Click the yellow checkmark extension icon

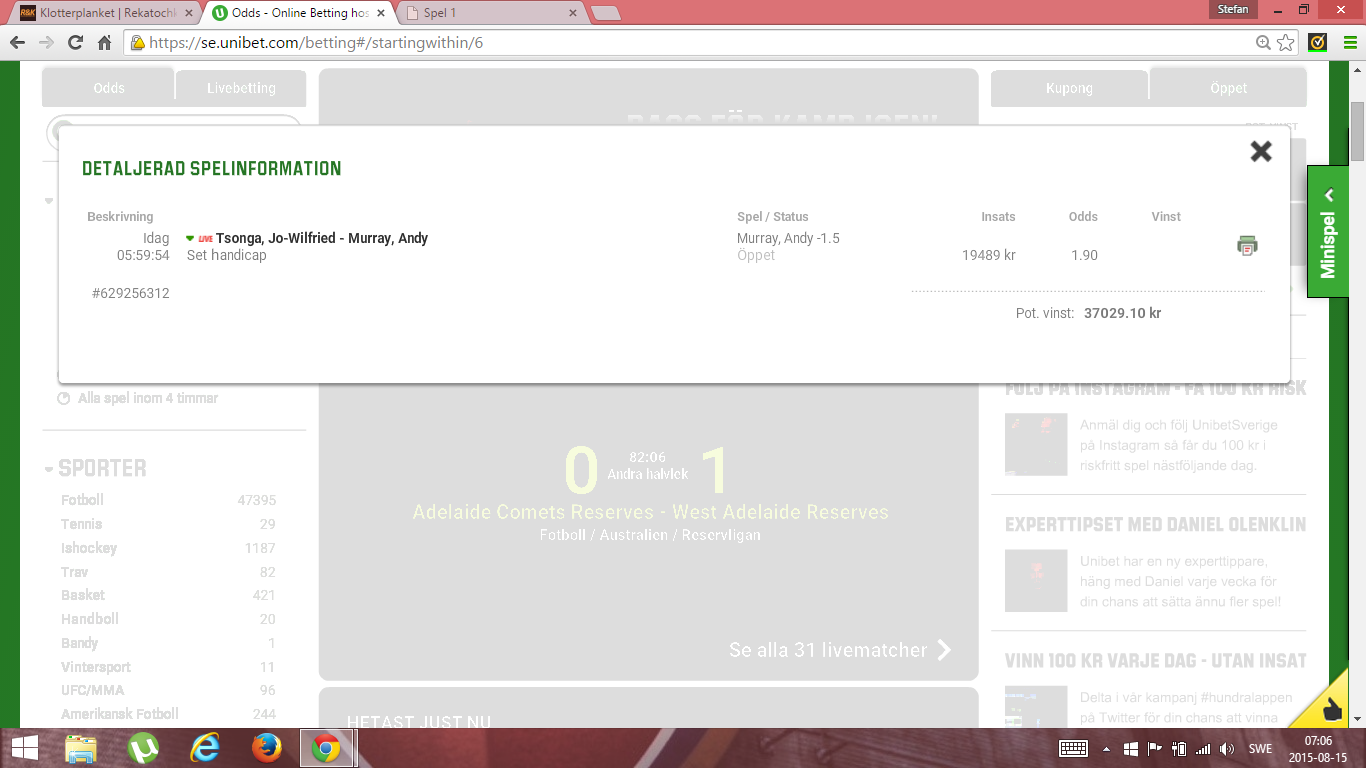[1318, 42]
